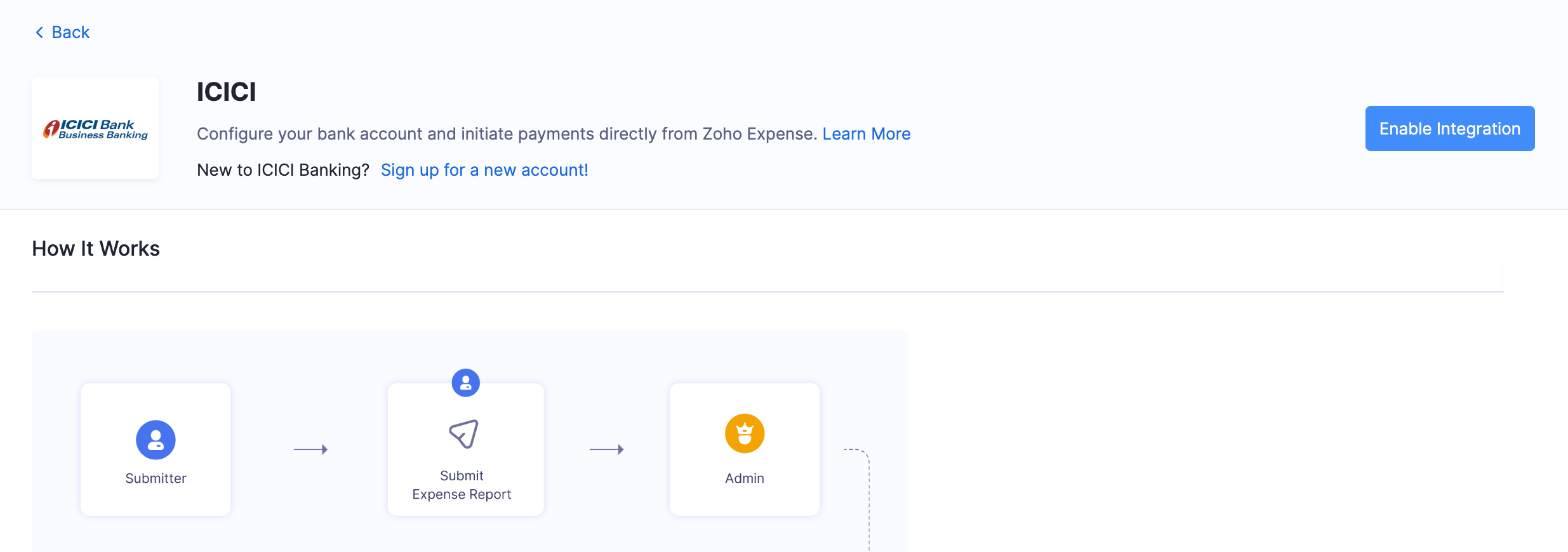Select the Admin card
1568x552 pixels.
(x=743, y=449)
